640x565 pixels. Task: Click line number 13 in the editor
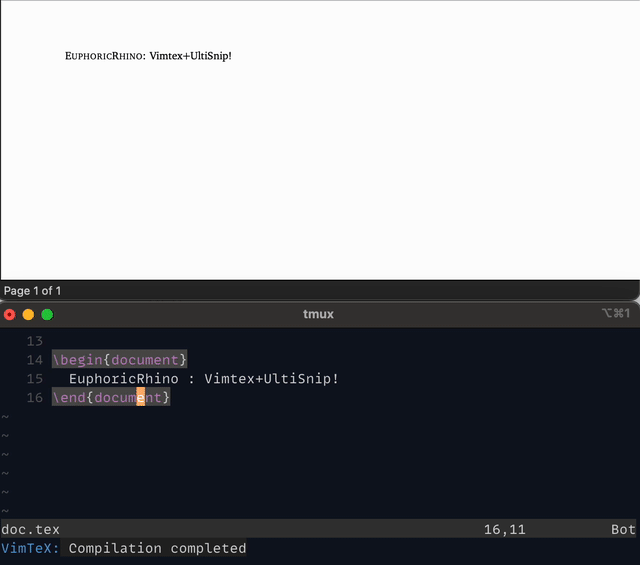(x=35, y=341)
